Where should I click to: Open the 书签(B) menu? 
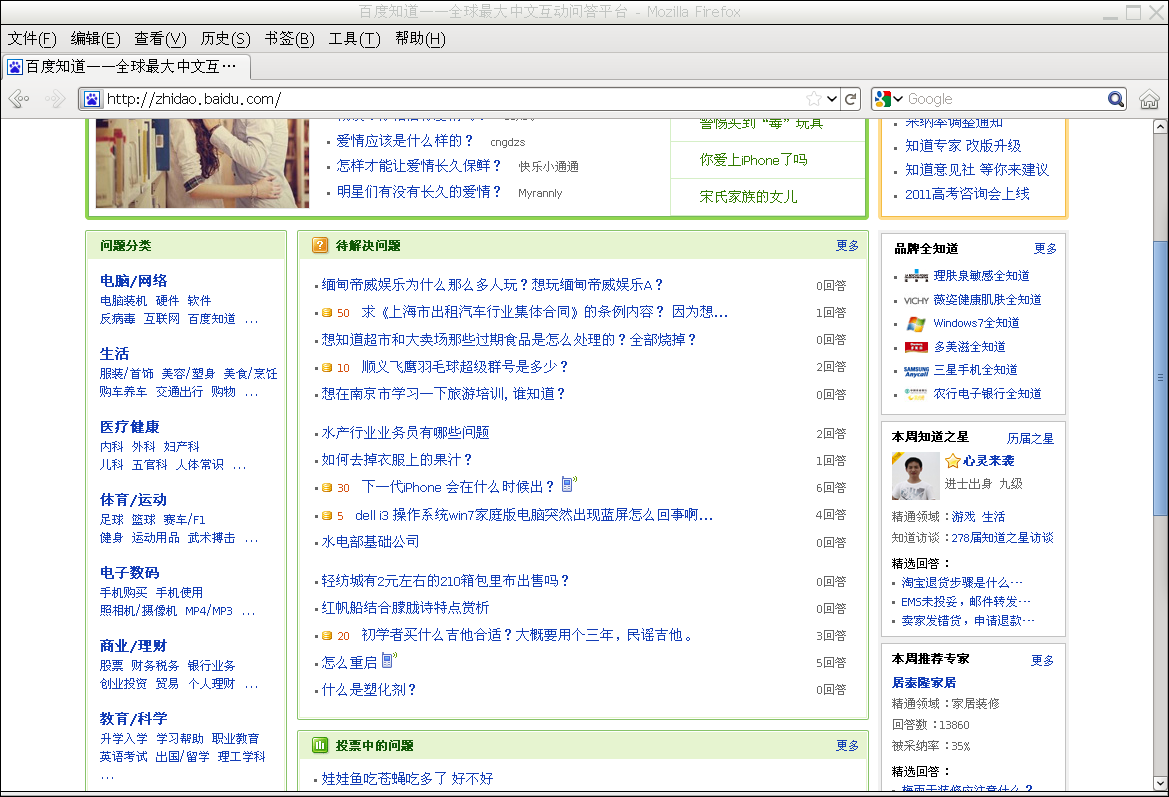[x=289, y=39]
